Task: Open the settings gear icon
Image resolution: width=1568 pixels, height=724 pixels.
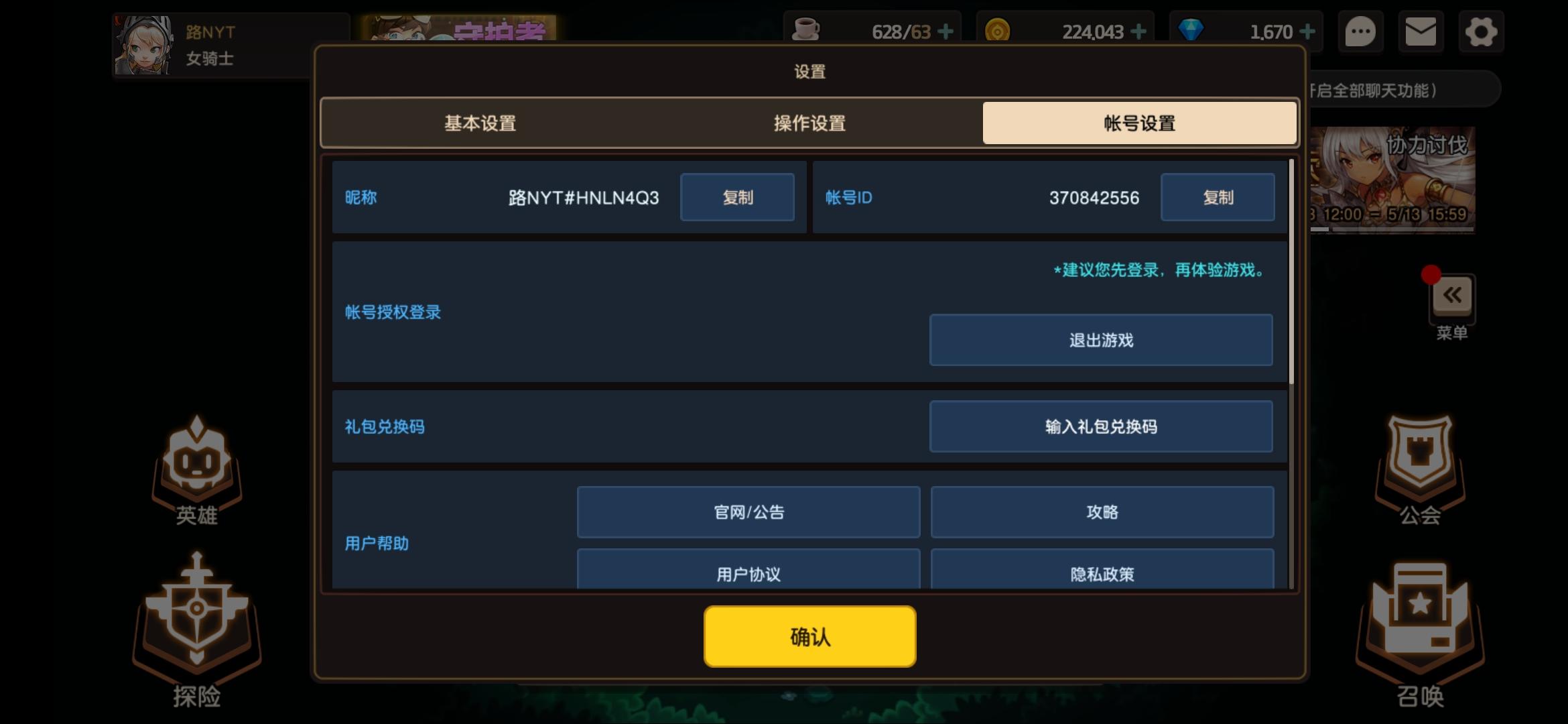Action: tap(1481, 32)
